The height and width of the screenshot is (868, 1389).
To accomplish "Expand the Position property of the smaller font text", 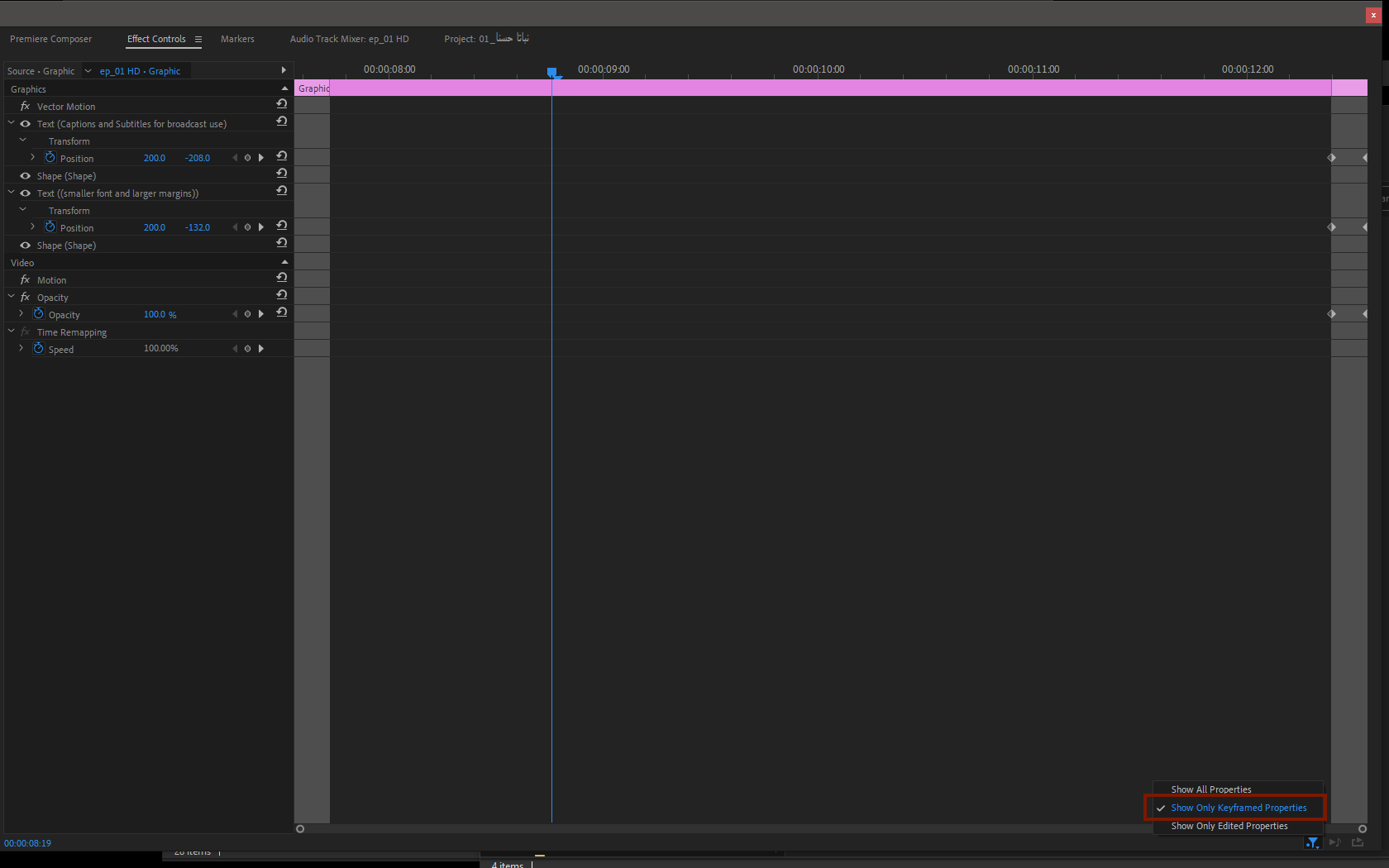I will point(31,227).
